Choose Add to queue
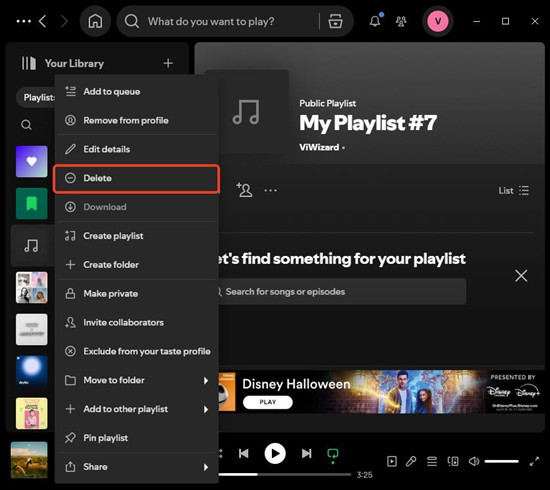Viewport: 550px width, 490px height. pyautogui.click(x=137, y=92)
